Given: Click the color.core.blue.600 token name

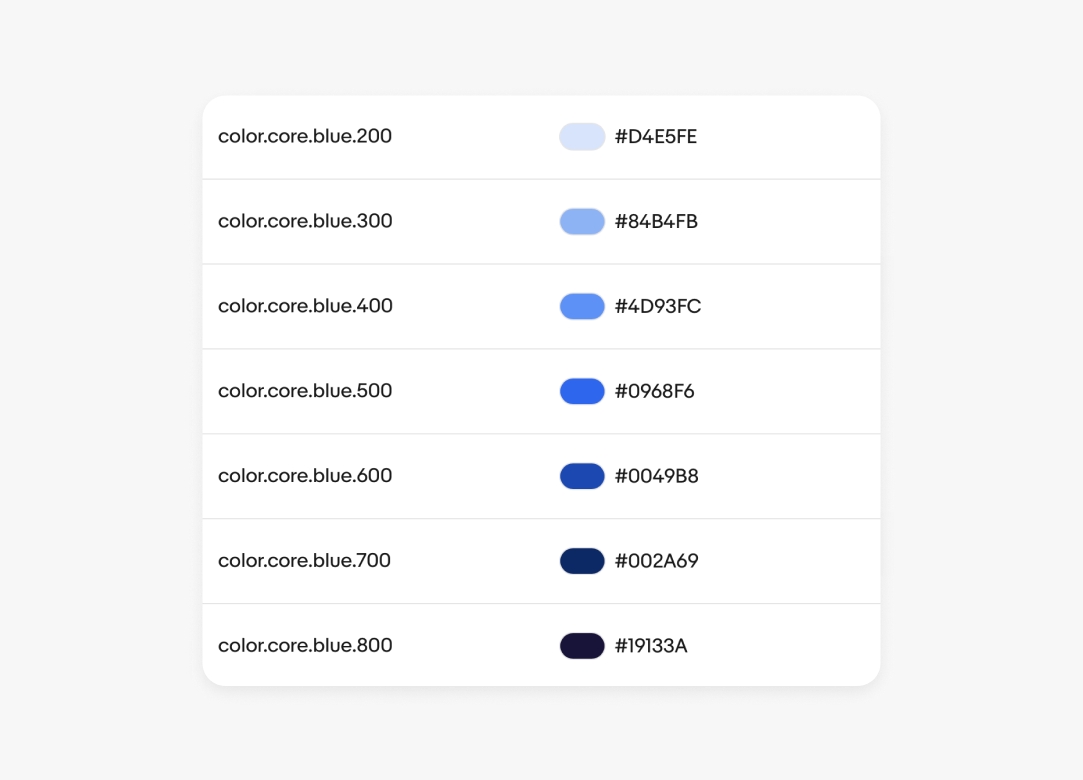Looking at the screenshot, I should [305, 476].
